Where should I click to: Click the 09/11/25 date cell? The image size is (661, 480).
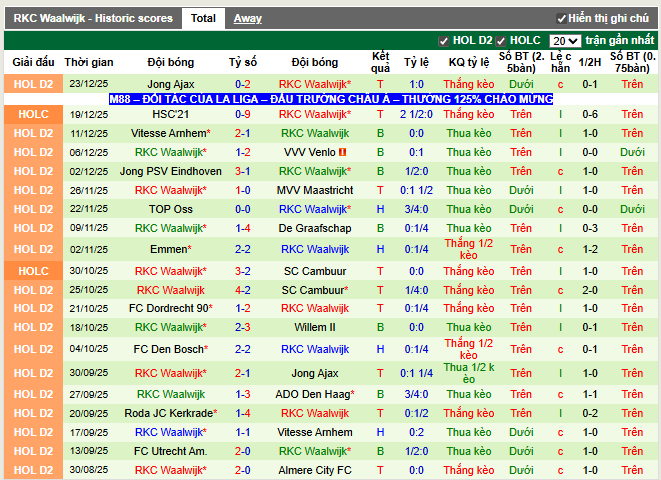click(x=89, y=228)
